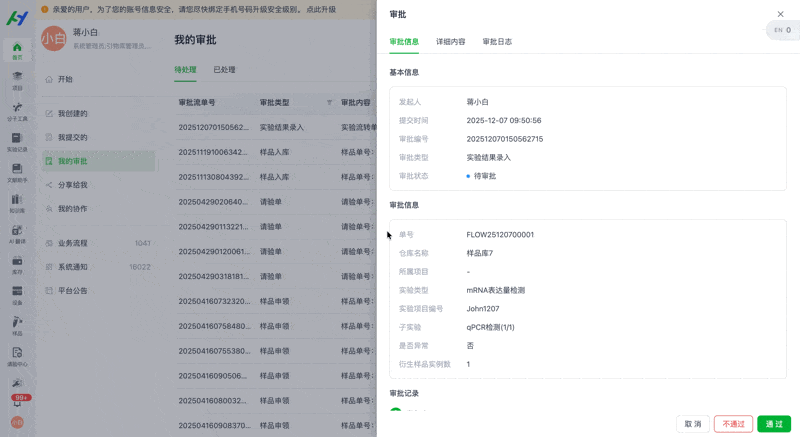Click the 单号 value FLOW25120700001
Image resolution: width=800 pixels, height=437 pixels.
(500, 235)
